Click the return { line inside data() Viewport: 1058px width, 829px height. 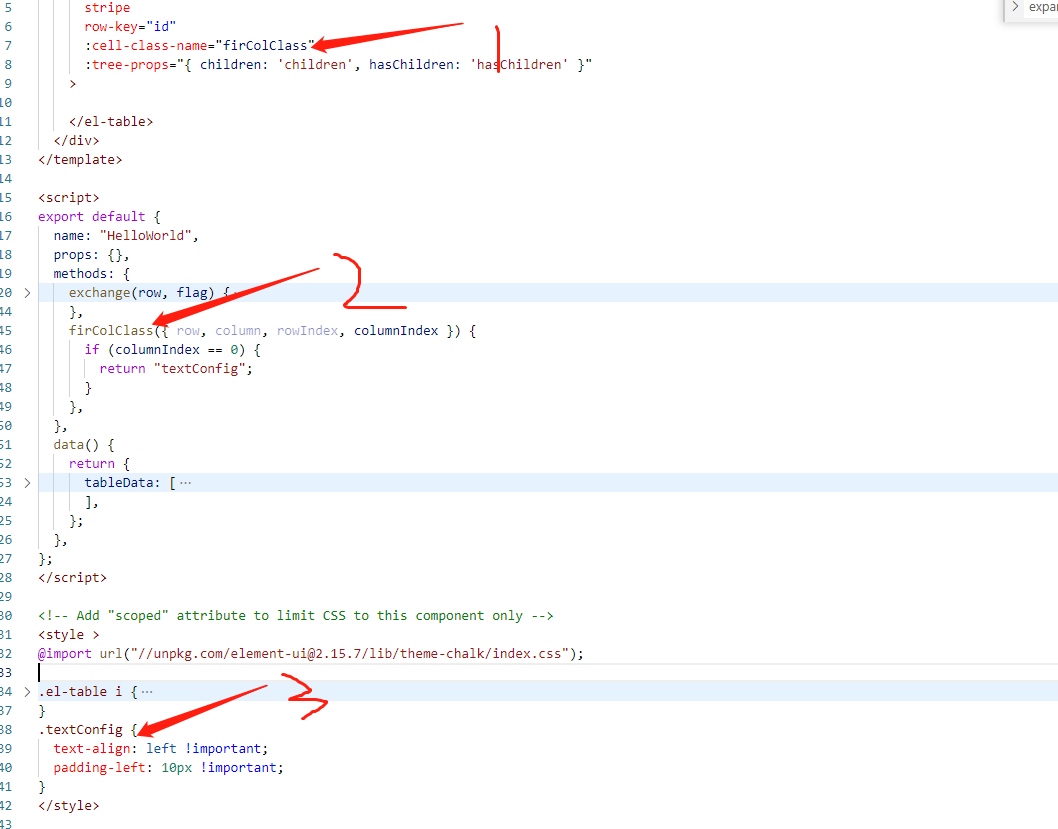[99, 464]
